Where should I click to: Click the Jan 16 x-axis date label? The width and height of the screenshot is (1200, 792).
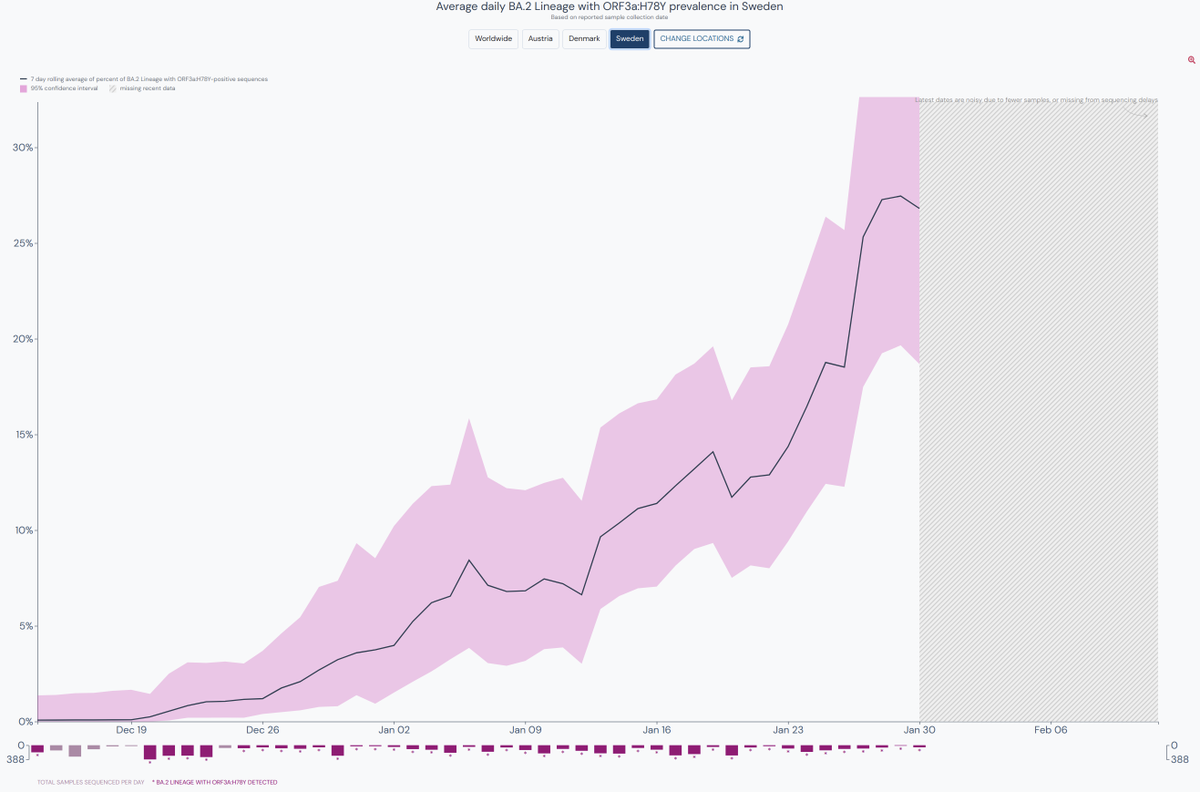point(657,730)
